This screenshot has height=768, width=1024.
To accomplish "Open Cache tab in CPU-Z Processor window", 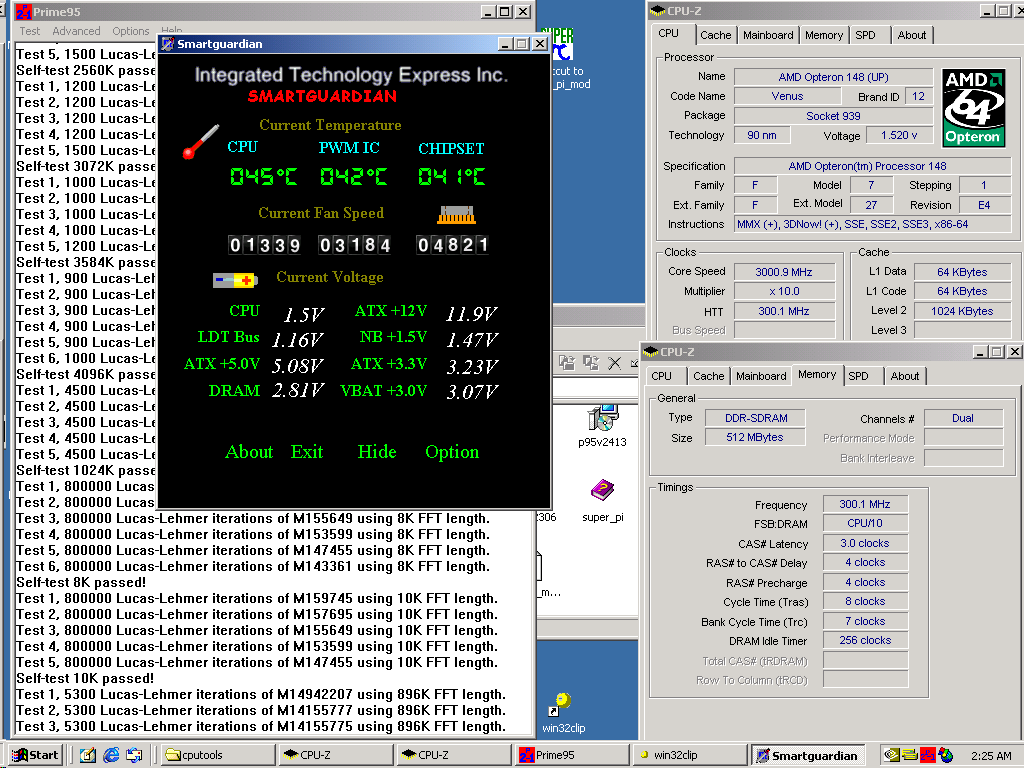I will pos(716,35).
